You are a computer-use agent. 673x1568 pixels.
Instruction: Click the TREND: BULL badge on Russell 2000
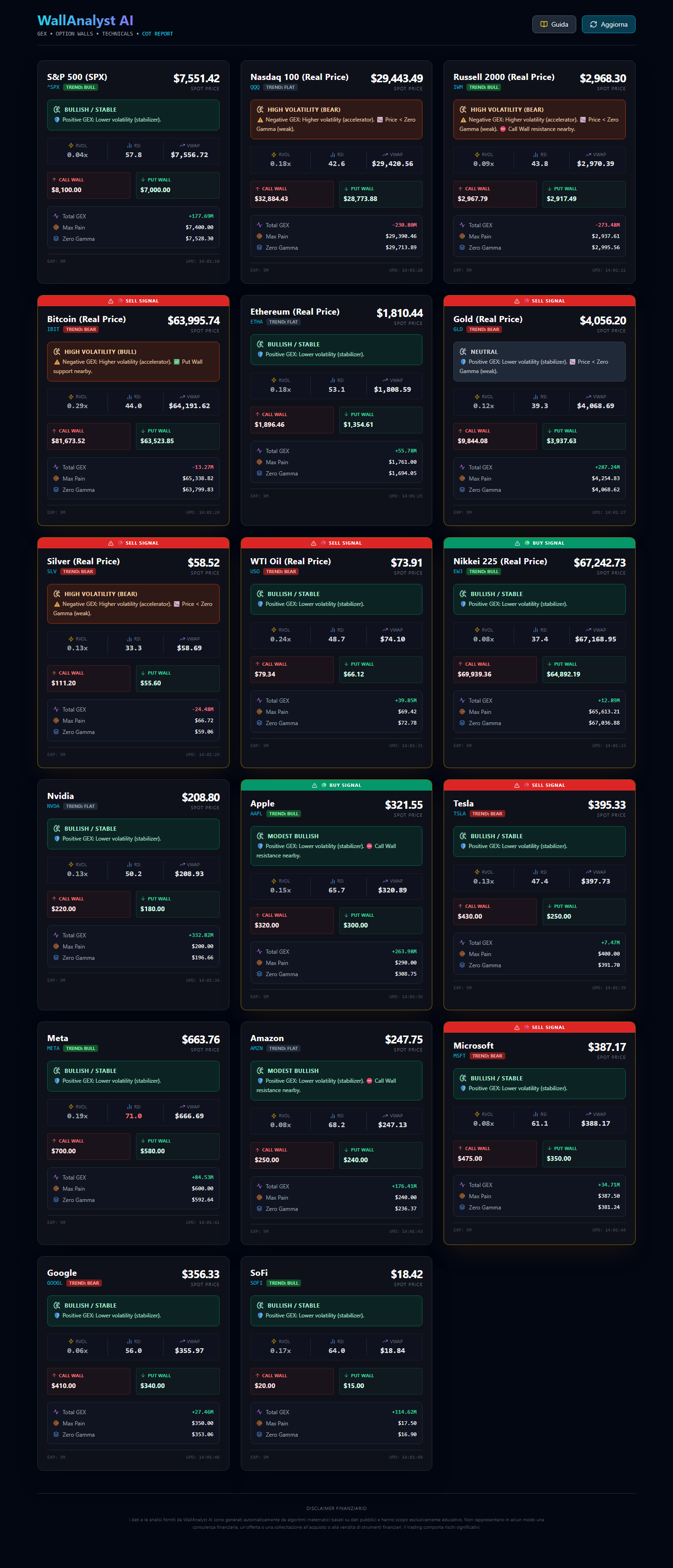point(484,87)
